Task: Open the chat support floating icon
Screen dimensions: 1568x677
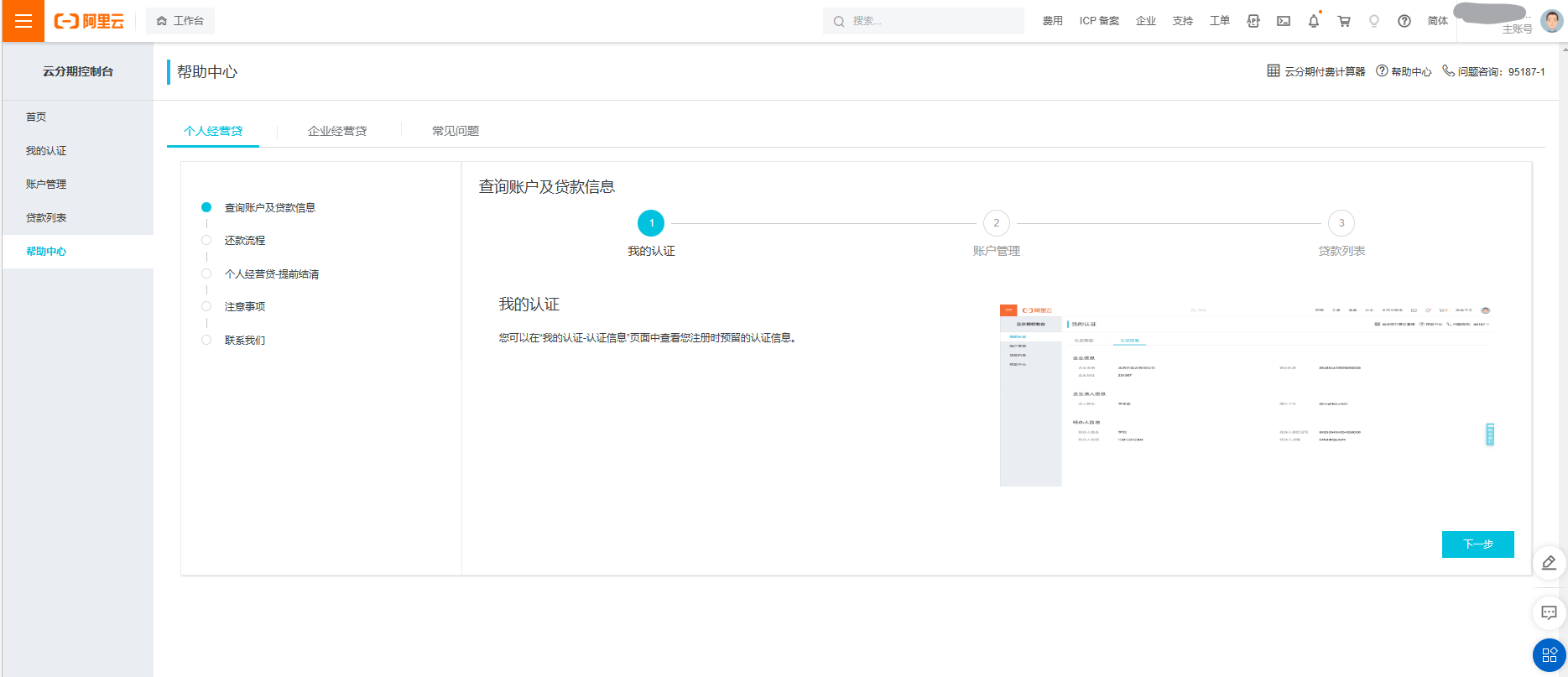Action: pyautogui.click(x=1550, y=612)
